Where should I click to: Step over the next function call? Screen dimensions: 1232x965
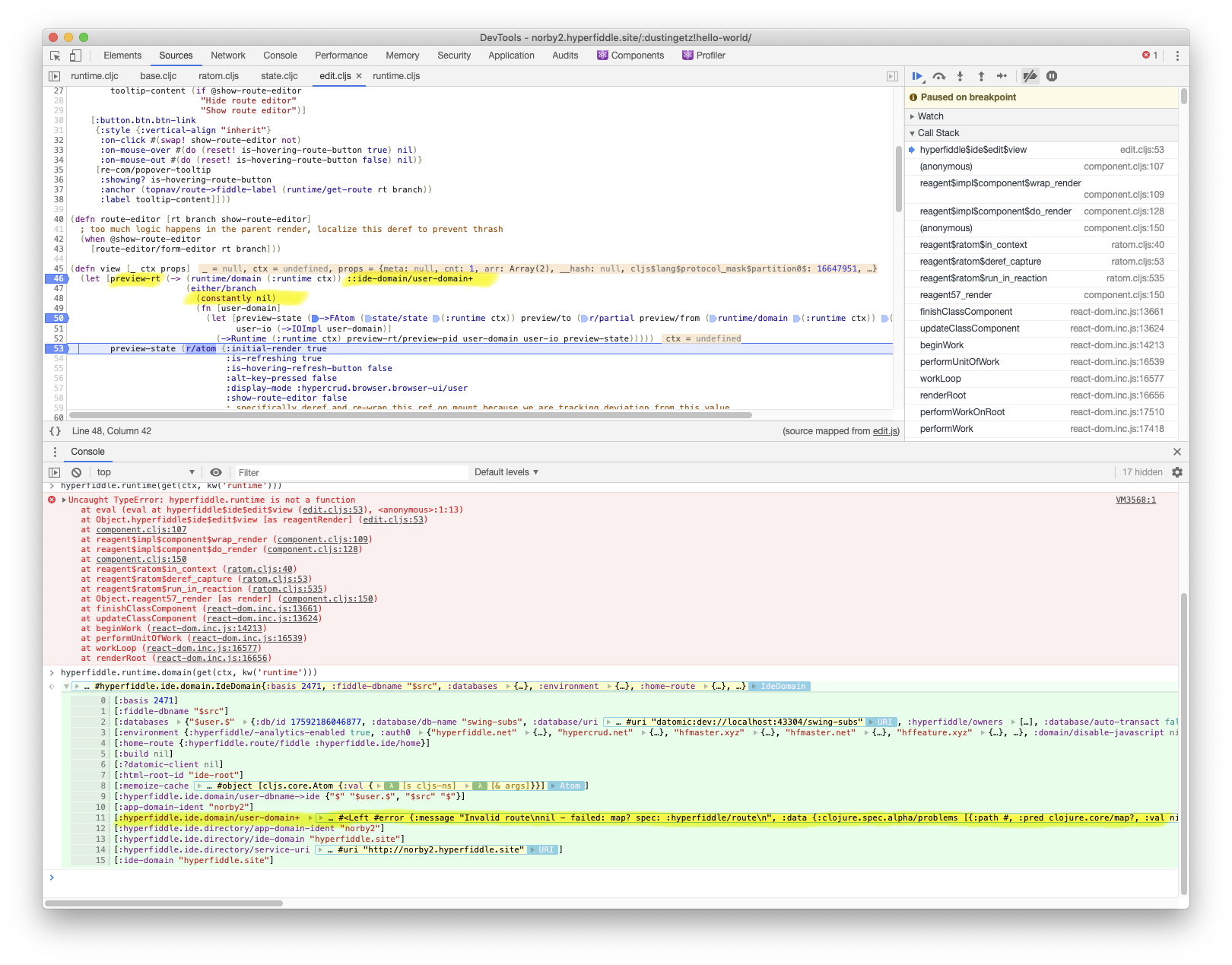click(939, 76)
